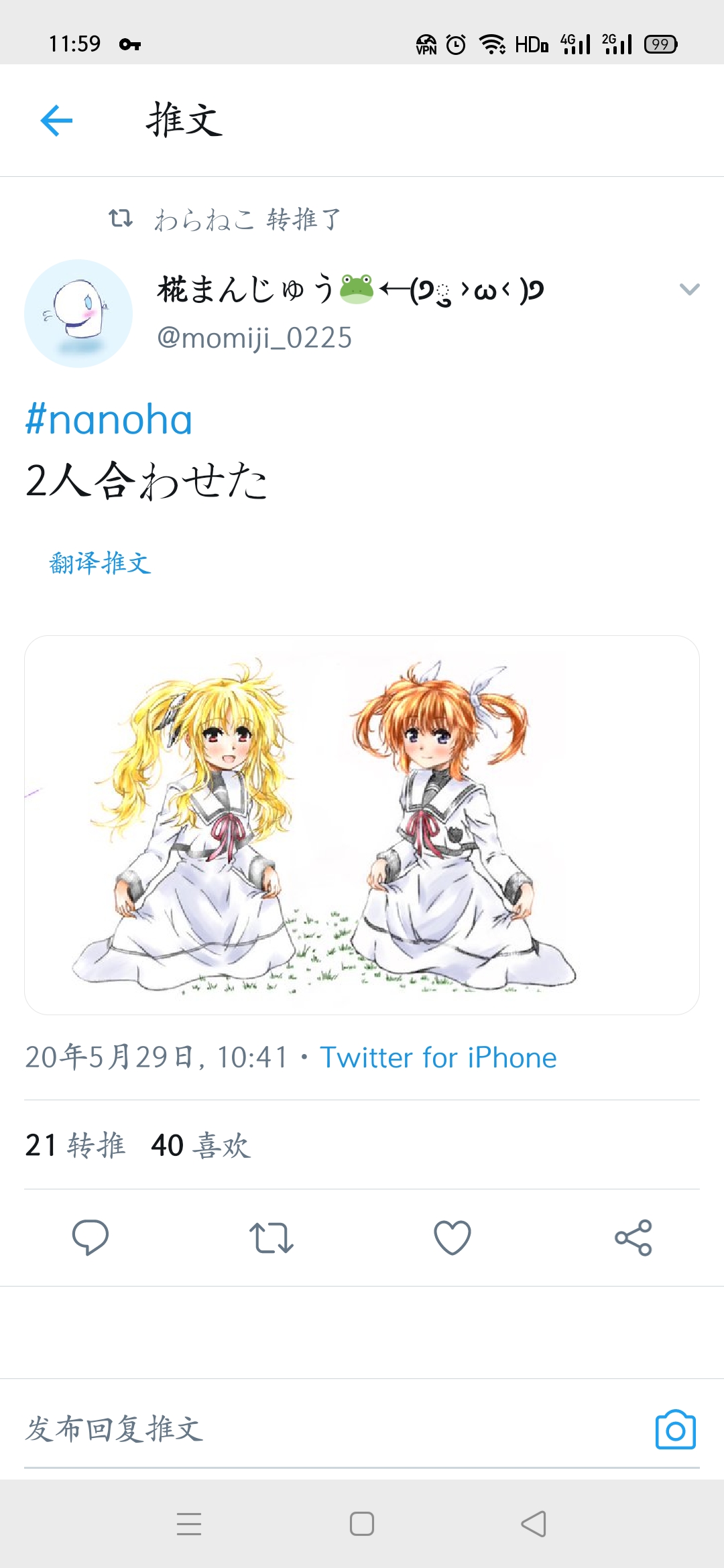Click the 翻译推文 translate link
This screenshot has width=724, height=1568.
[x=100, y=563]
